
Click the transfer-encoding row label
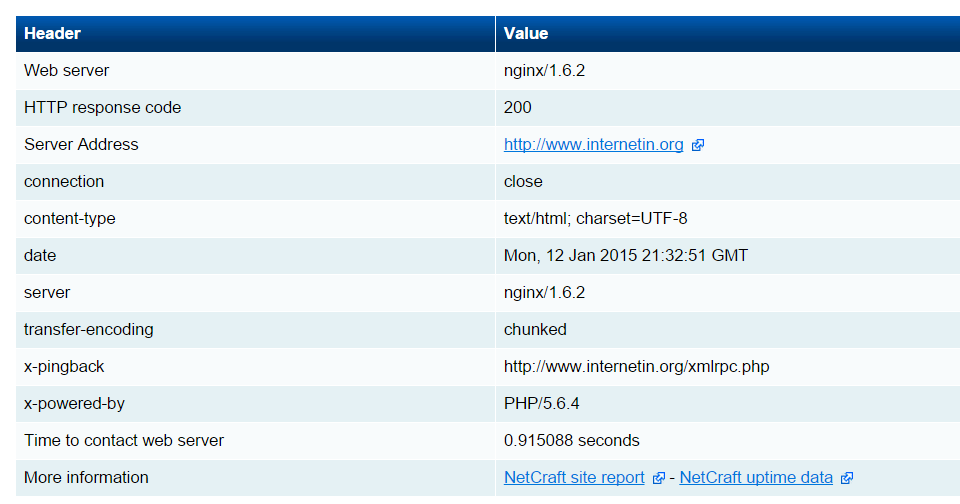pyautogui.click(x=89, y=329)
